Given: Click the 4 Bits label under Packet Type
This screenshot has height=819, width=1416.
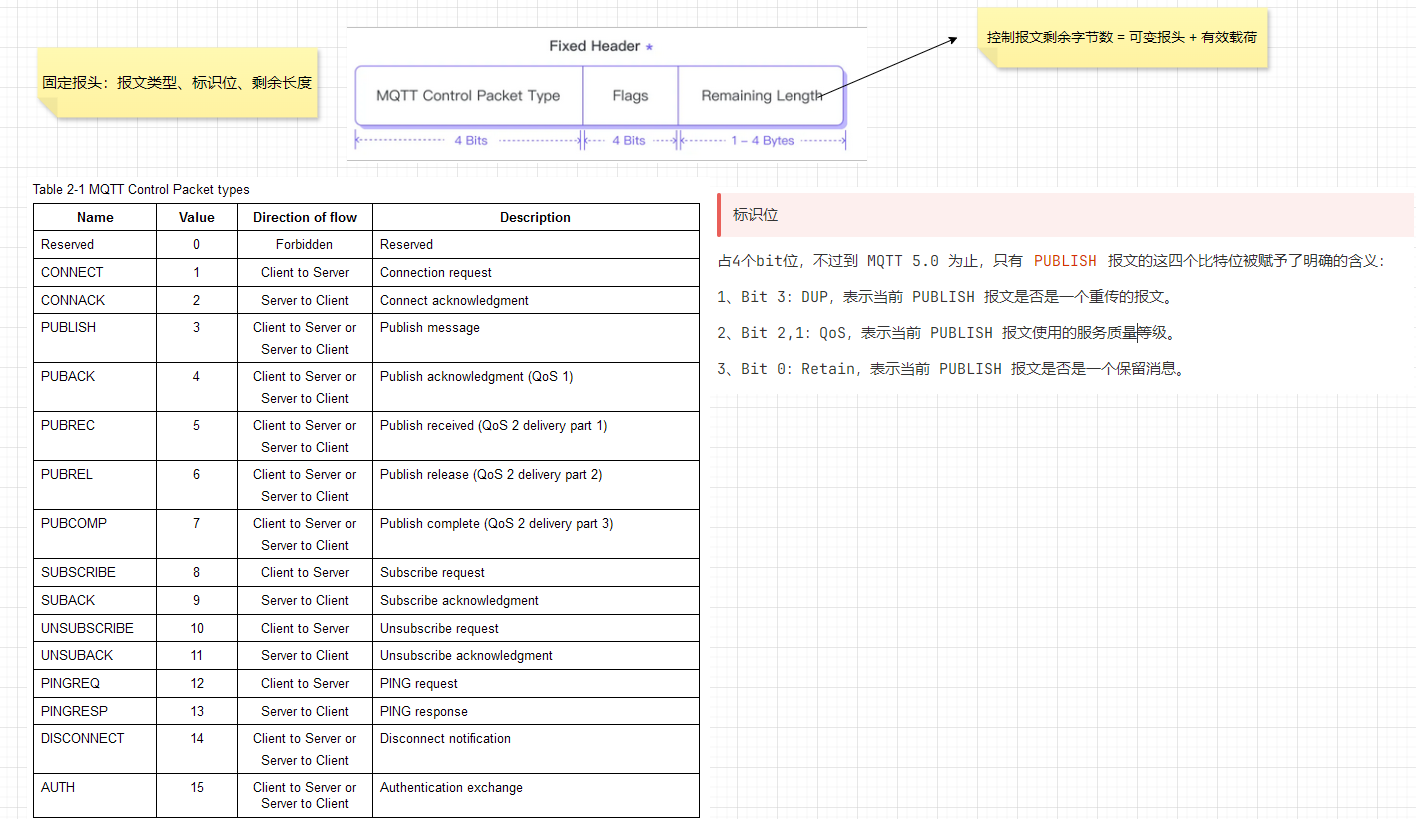Looking at the screenshot, I should tap(471, 141).
